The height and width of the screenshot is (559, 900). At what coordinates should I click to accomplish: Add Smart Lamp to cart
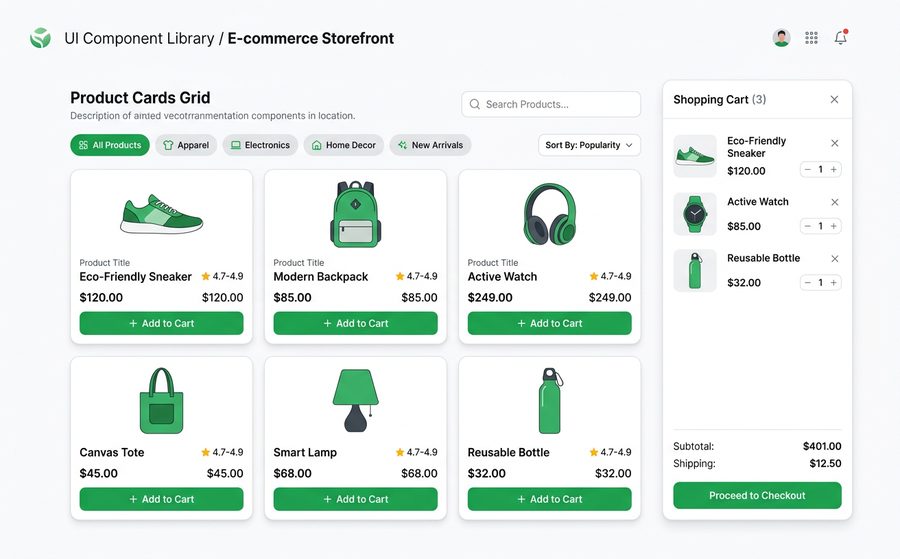(x=355, y=499)
